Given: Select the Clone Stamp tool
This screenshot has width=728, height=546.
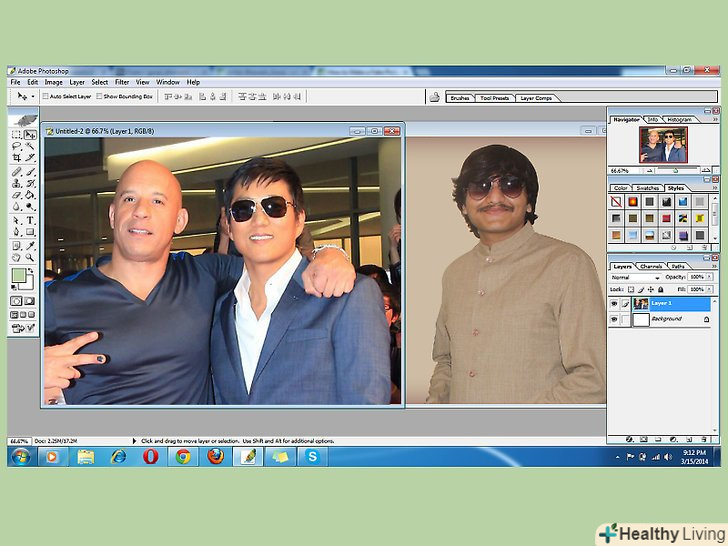Looking at the screenshot, I should 17,183.
